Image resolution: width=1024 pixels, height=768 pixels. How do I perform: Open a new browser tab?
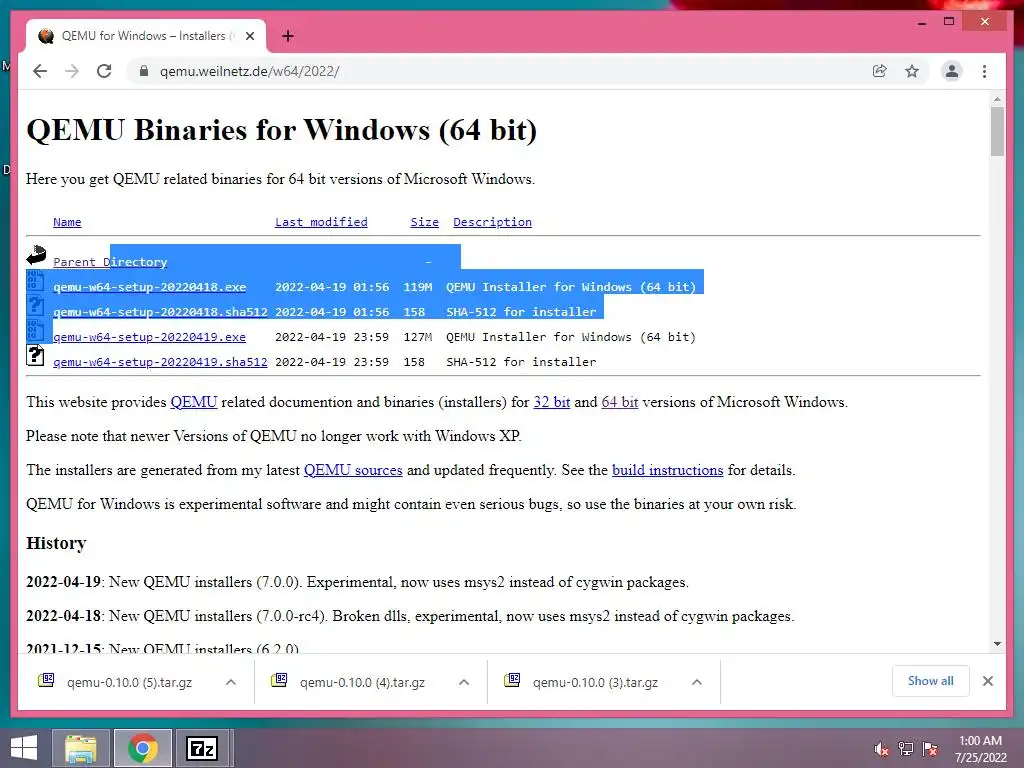(x=287, y=36)
